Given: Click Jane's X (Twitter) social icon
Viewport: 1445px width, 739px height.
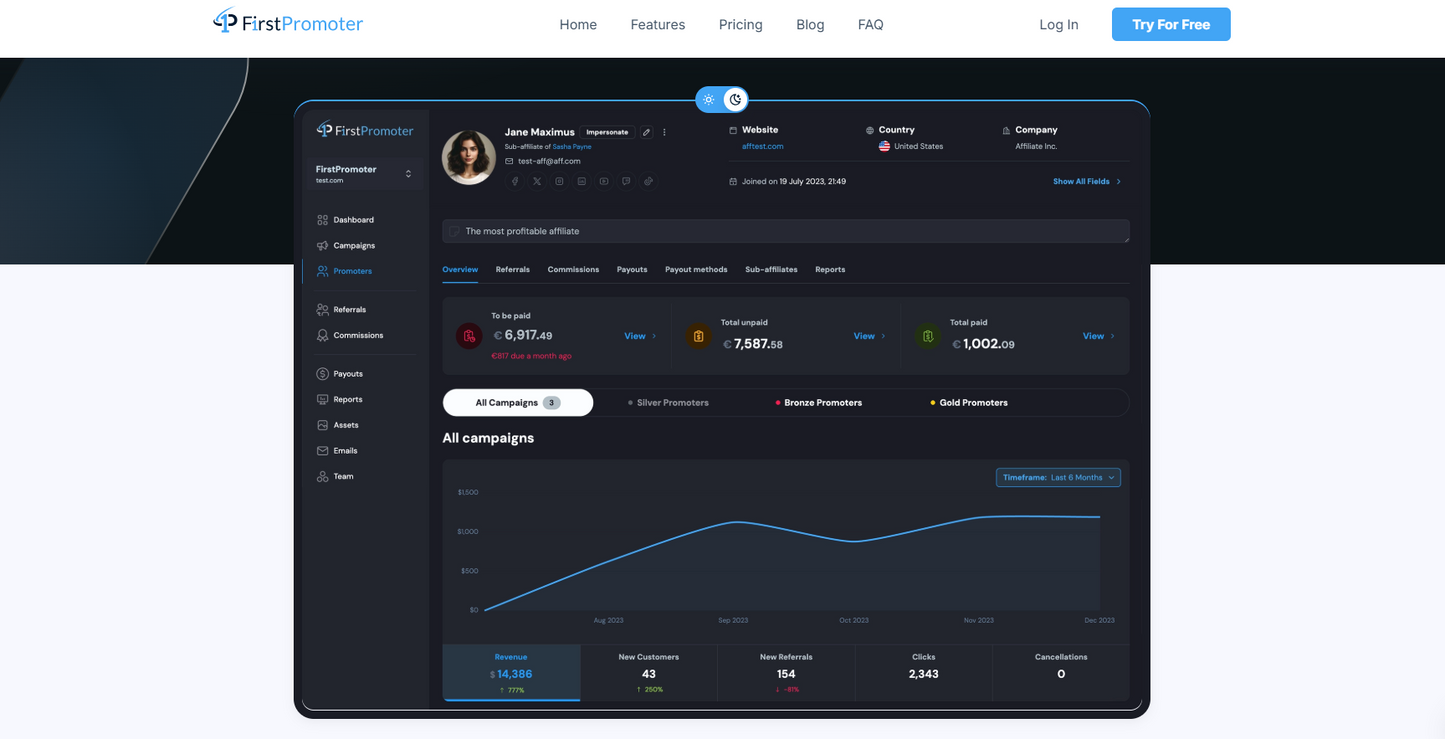Looking at the screenshot, I should [537, 181].
